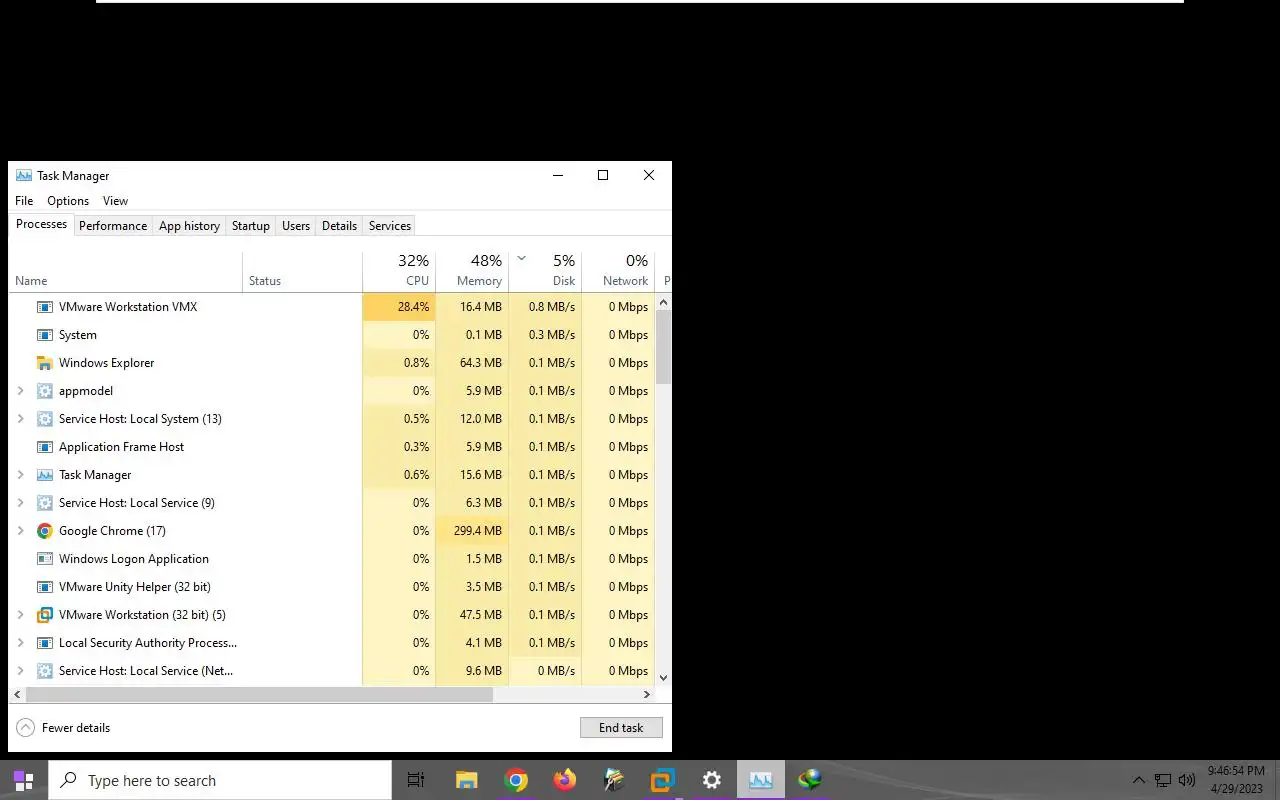
Task: Click the VMware Workstation VMX process icon
Action: click(44, 307)
